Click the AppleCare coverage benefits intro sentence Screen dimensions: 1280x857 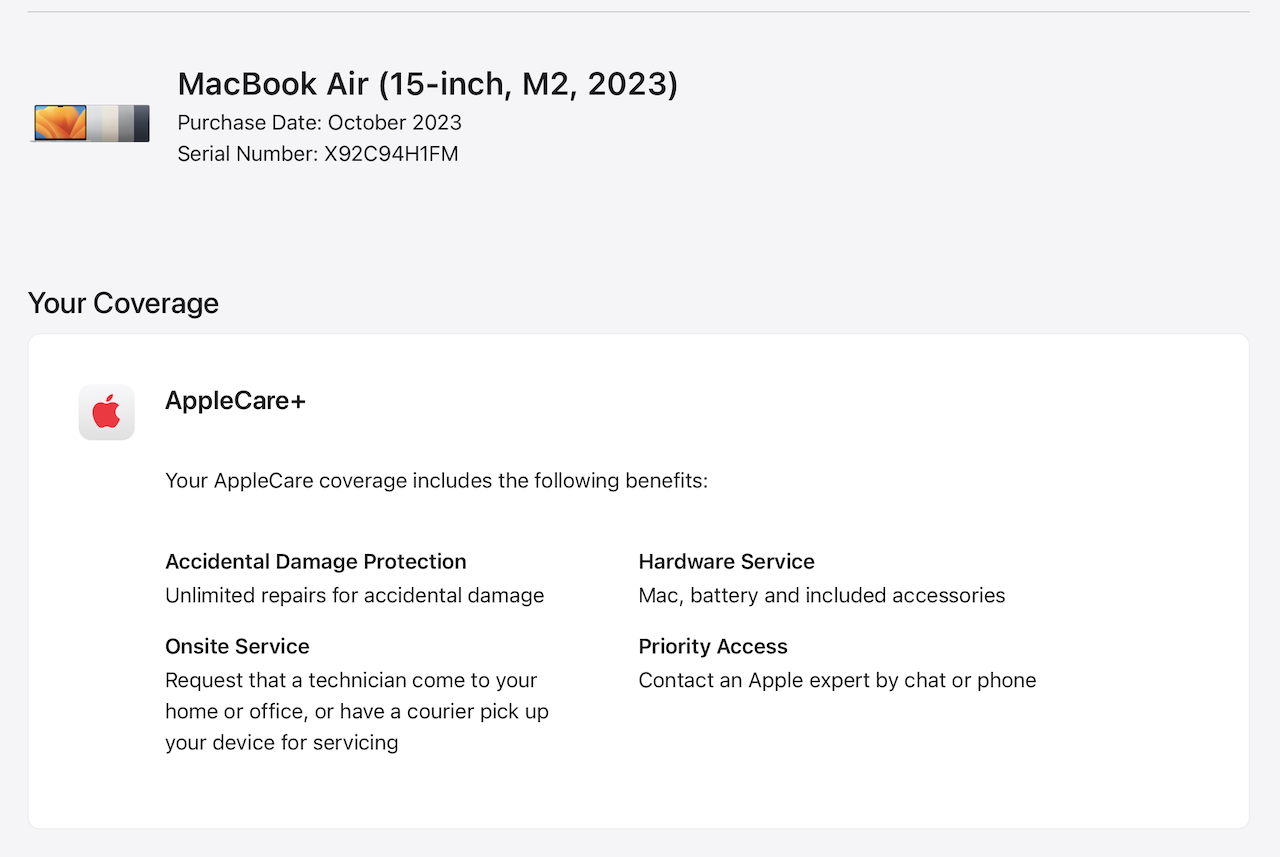[x=436, y=481]
